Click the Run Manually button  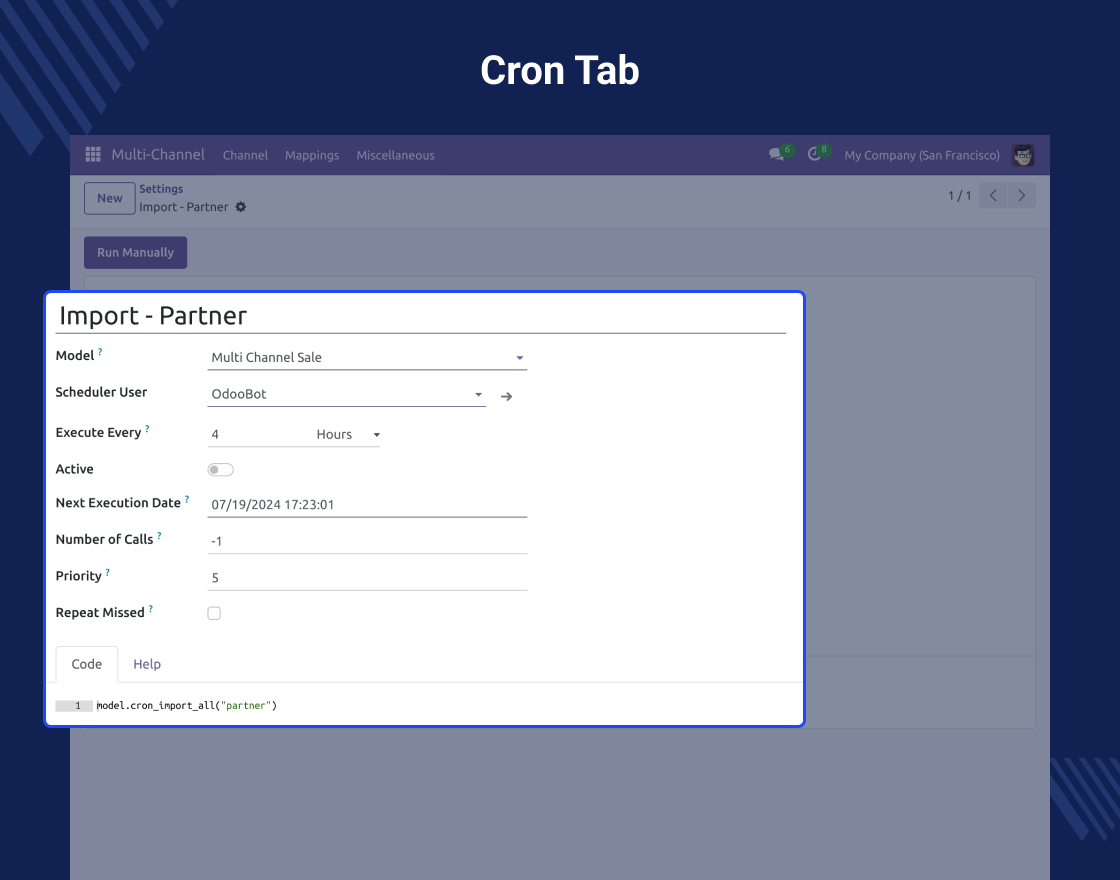coord(136,253)
